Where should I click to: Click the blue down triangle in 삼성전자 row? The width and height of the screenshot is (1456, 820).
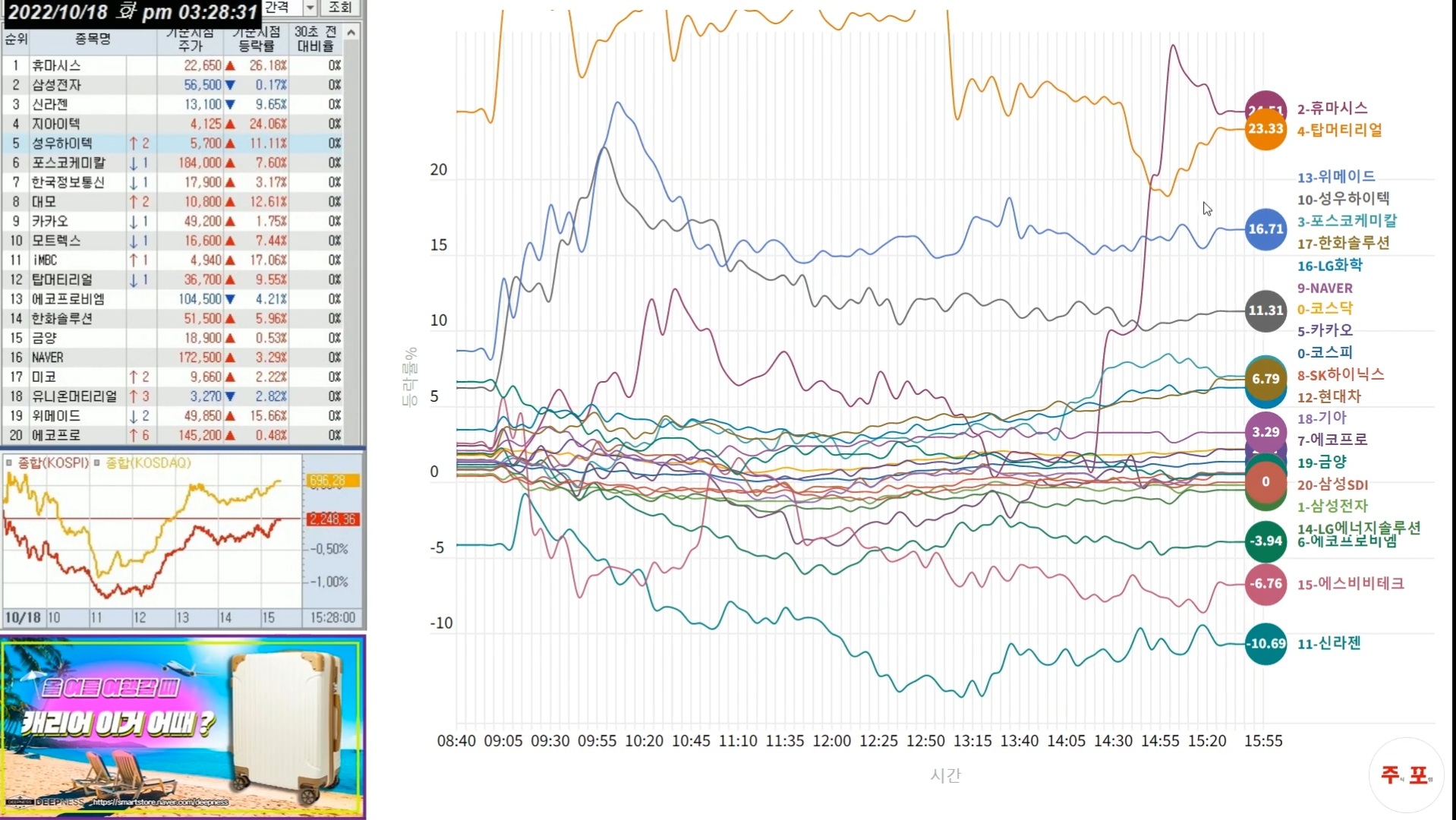click(x=230, y=85)
